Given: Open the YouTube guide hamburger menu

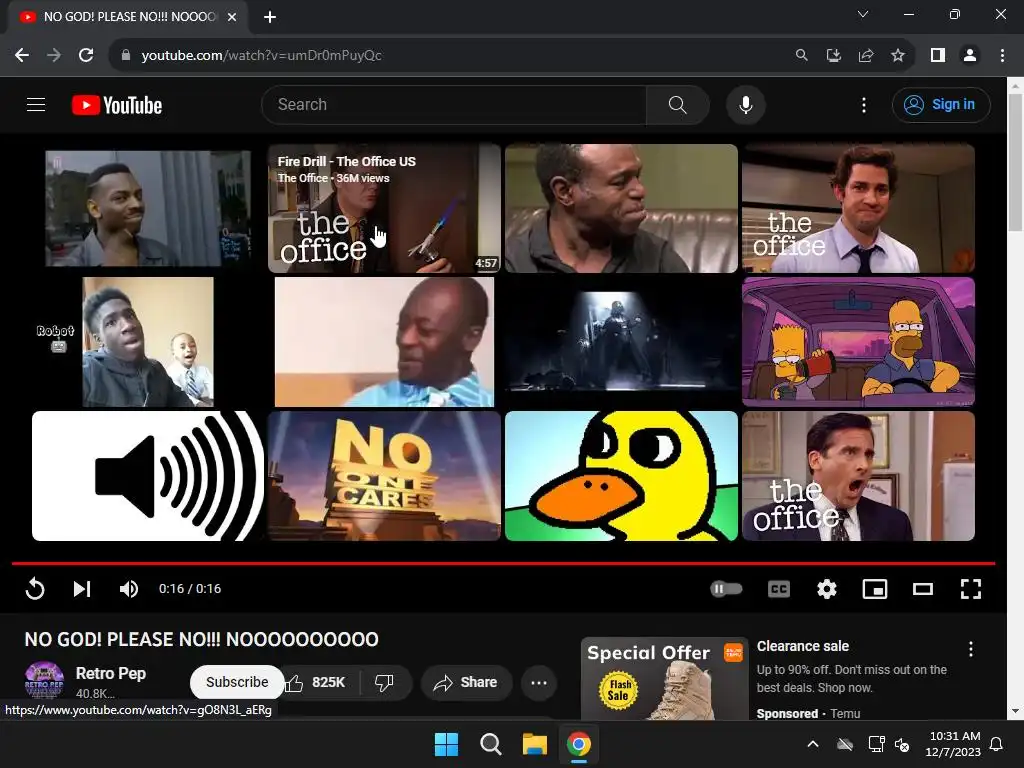Looking at the screenshot, I should (x=36, y=104).
